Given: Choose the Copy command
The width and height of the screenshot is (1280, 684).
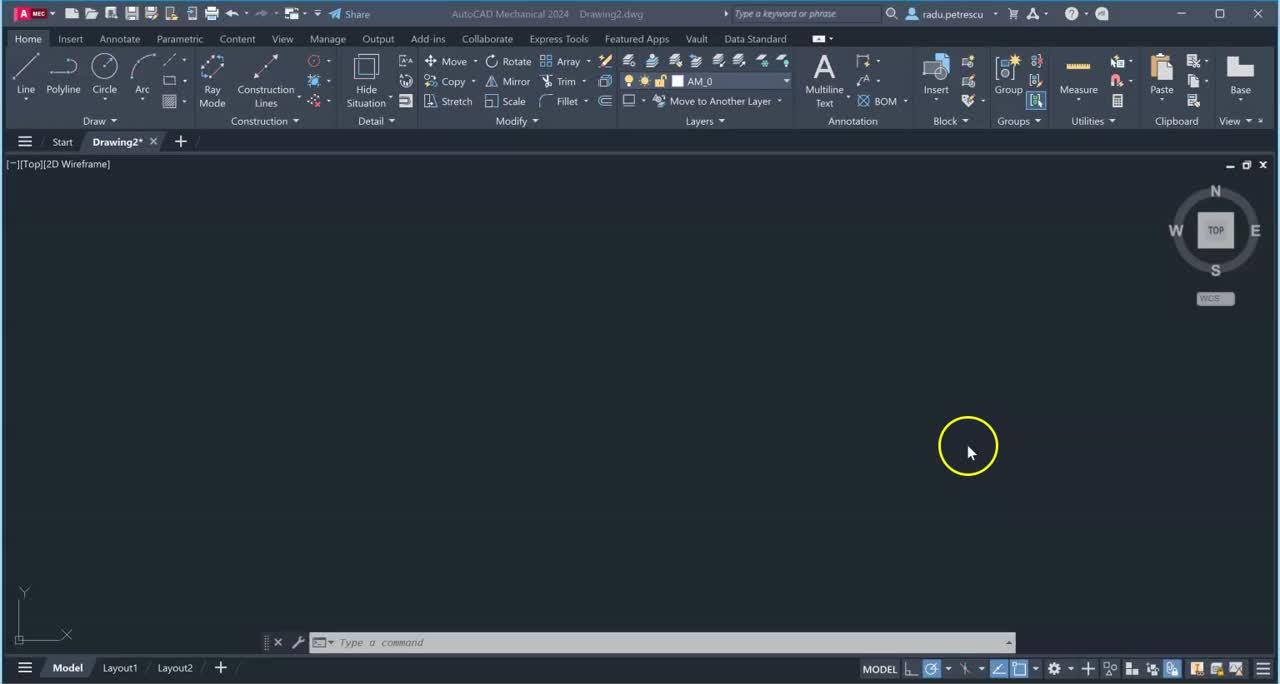Looking at the screenshot, I should pos(444,81).
